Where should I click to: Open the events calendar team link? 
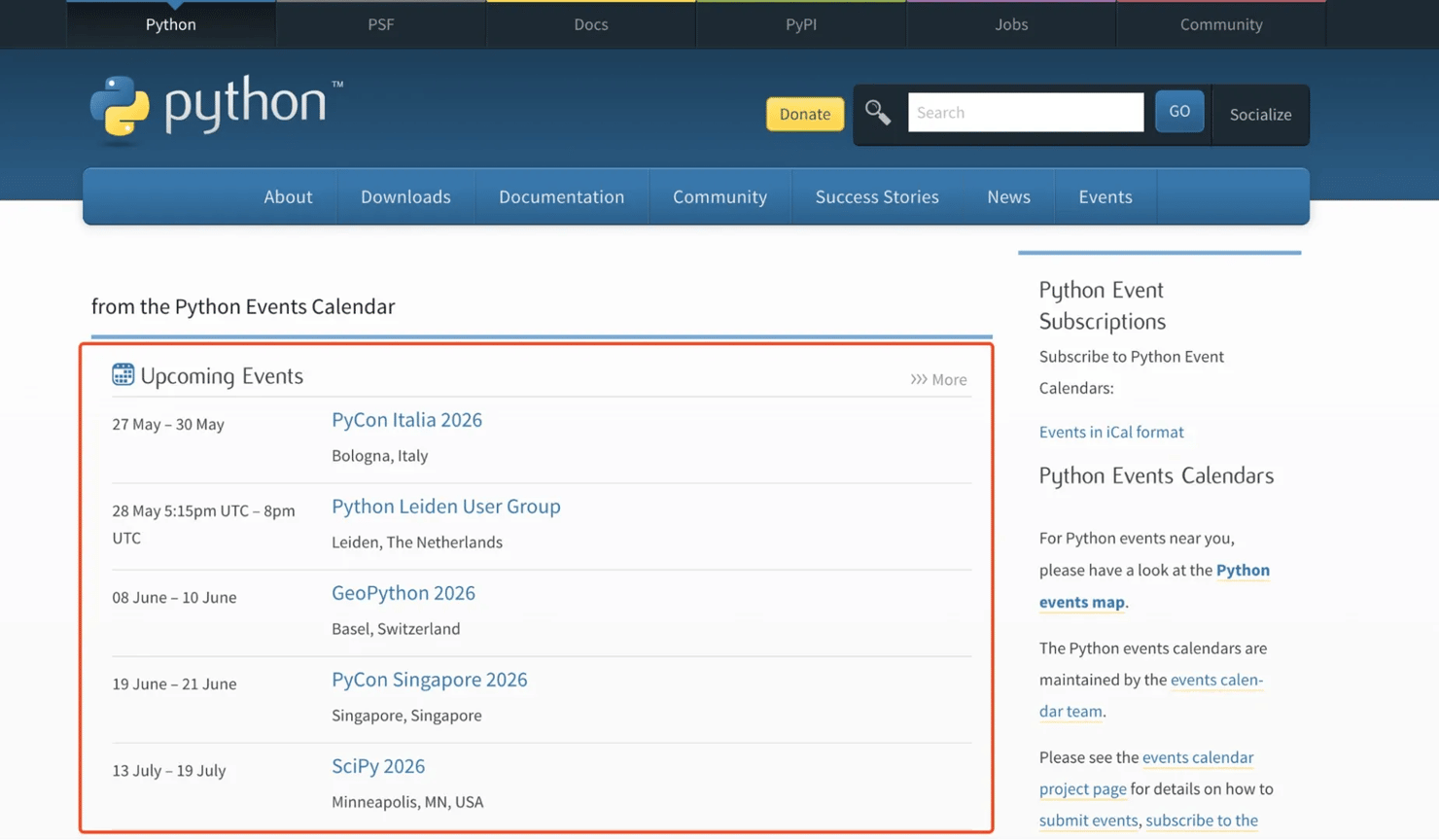pyautogui.click(x=1151, y=695)
